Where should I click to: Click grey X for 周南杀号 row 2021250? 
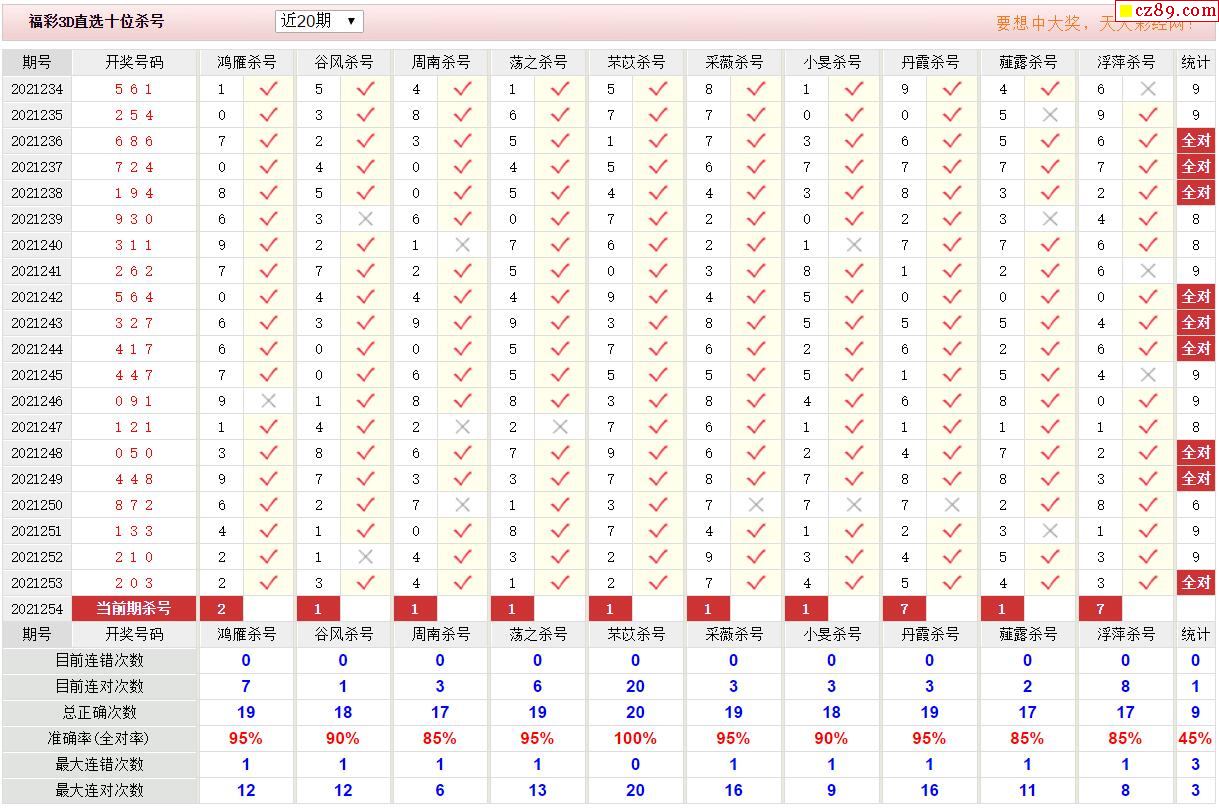pyautogui.click(x=462, y=505)
